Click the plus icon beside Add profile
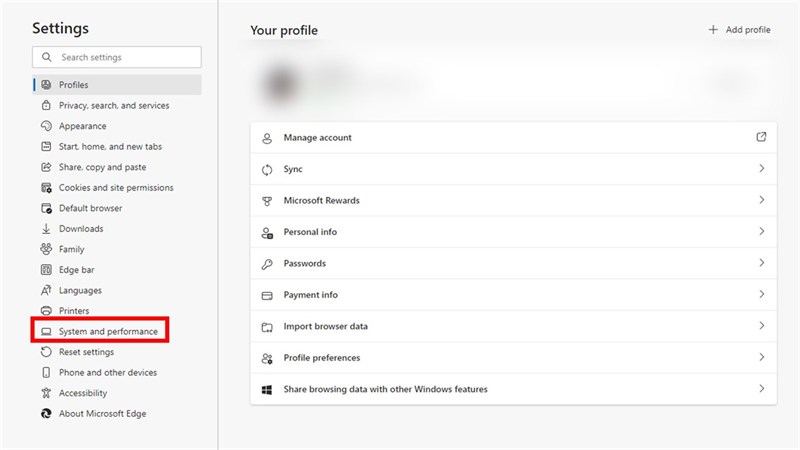This screenshot has height=450, width=800. pyautogui.click(x=713, y=30)
